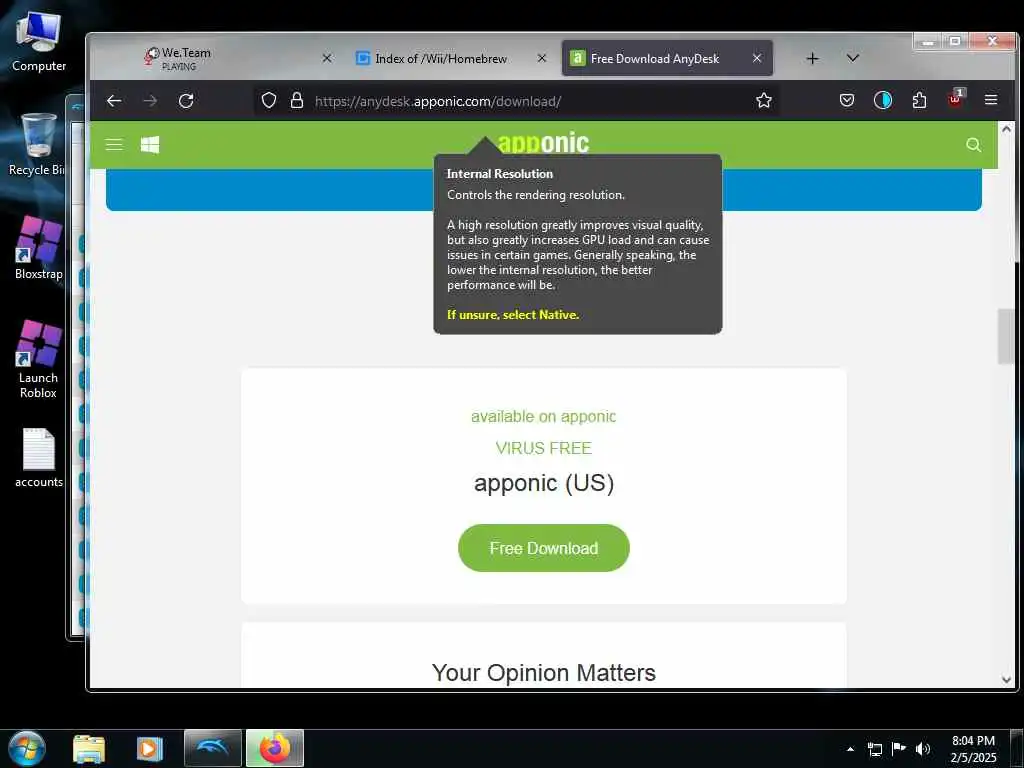Viewport: 1024px width, 768px height.
Task: Close the We.Team tab
Action: pyautogui.click(x=327, y=58)
